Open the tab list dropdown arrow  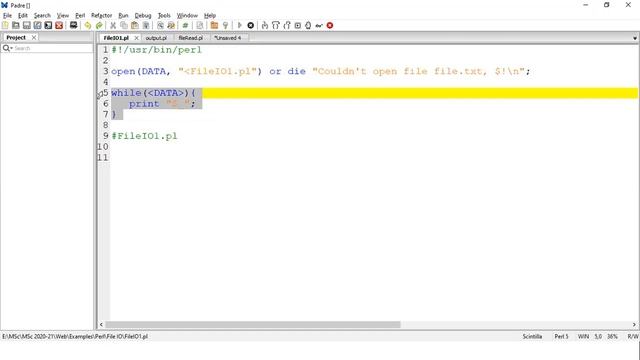pos(635,38)
